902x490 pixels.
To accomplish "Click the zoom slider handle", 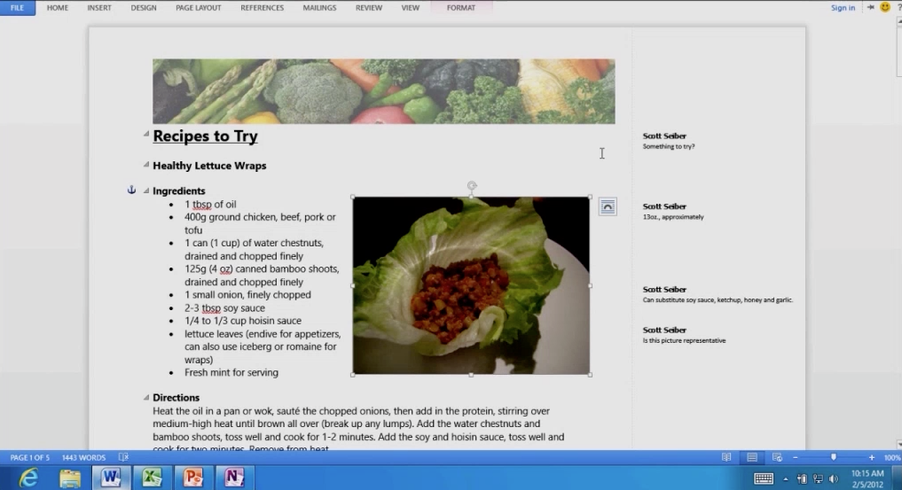I will (833, 457).
